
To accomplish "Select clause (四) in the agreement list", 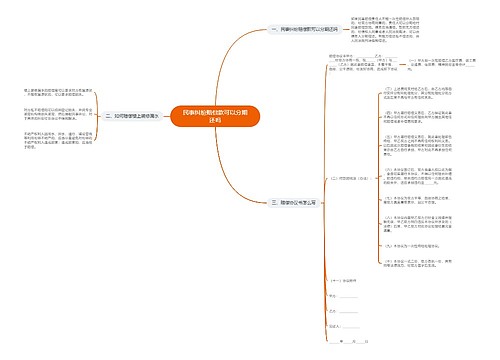I will [418, 117].
